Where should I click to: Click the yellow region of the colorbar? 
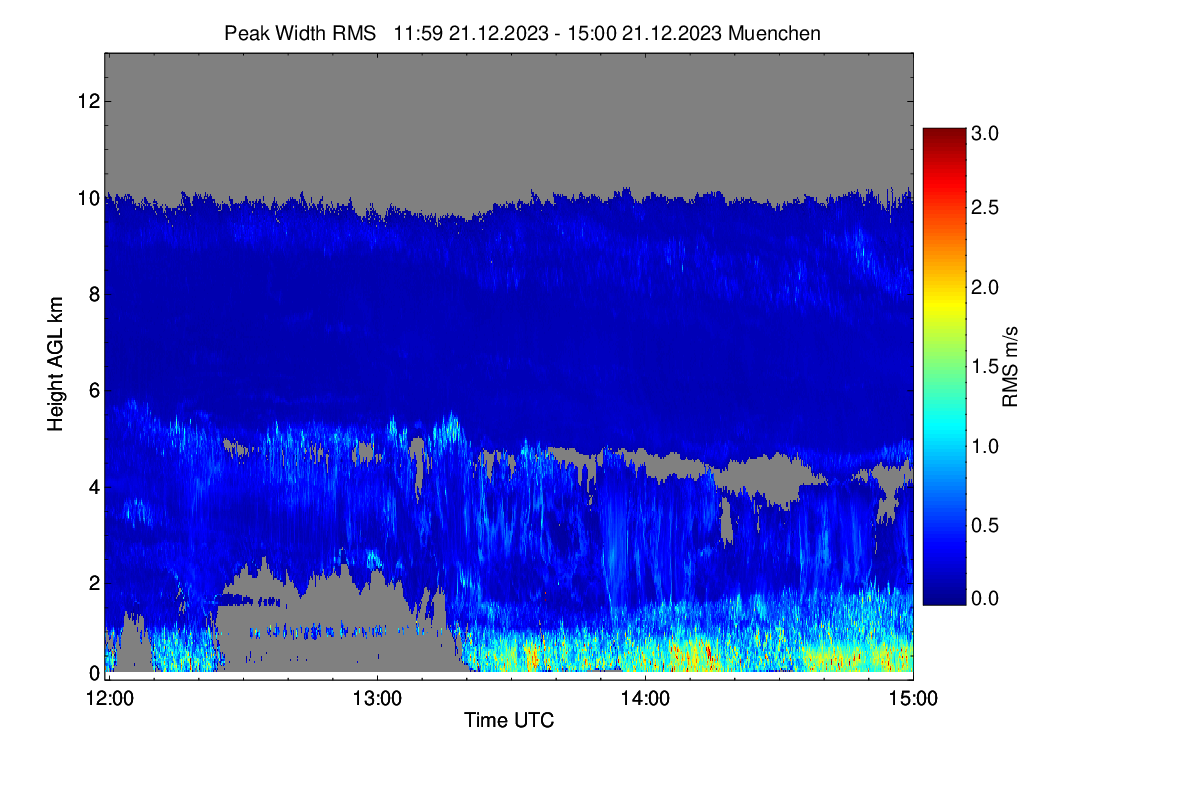click(944, 290)
